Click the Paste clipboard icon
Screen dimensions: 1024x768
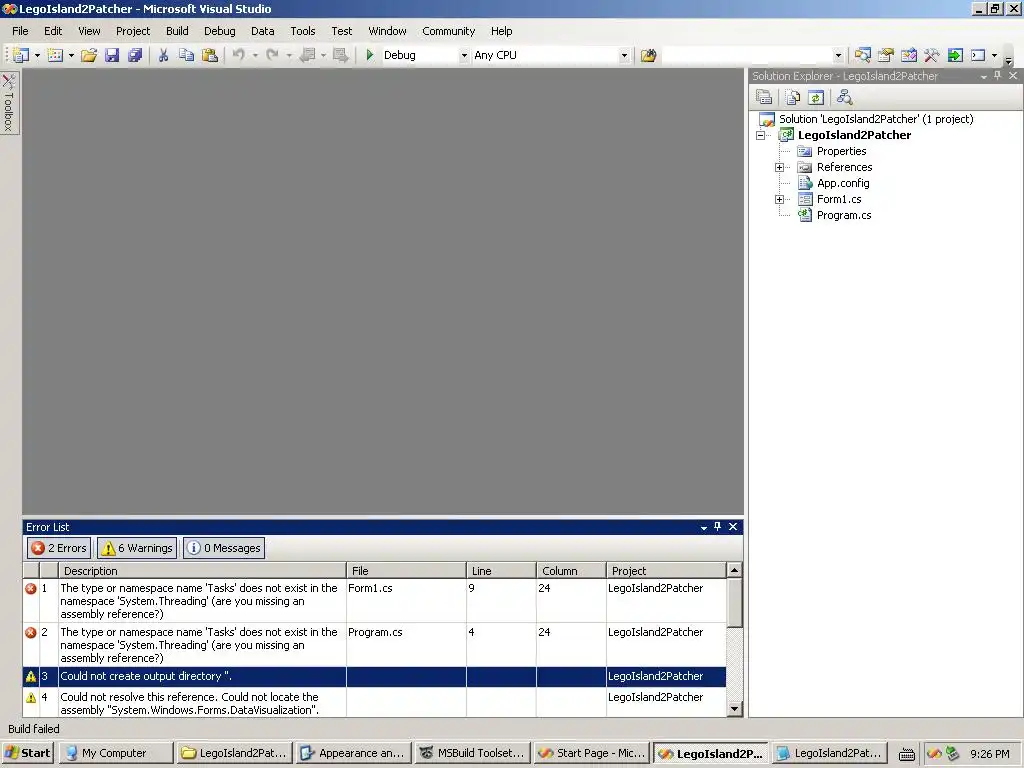click(x=210, y=56)
